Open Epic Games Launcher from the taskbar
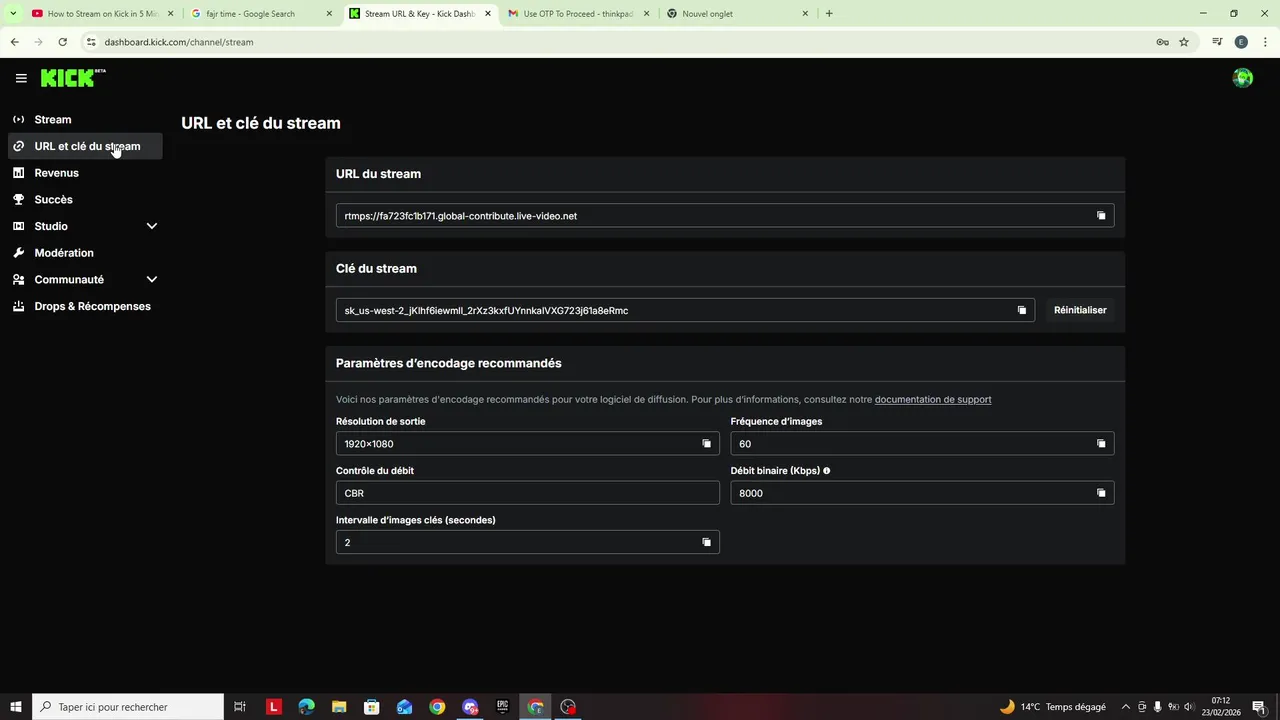Screen dimensions: 1280x720 (x=503, y=707)
